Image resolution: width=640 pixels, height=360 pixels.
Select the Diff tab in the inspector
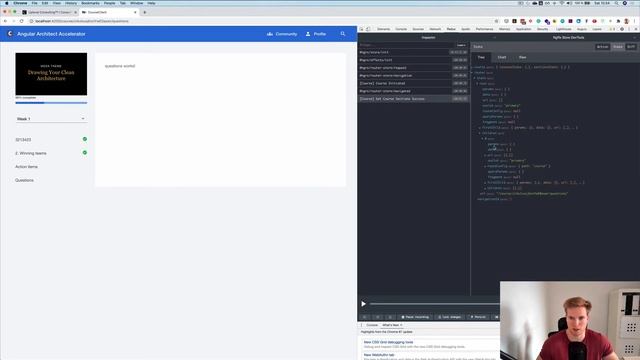(x=631, y=47)
